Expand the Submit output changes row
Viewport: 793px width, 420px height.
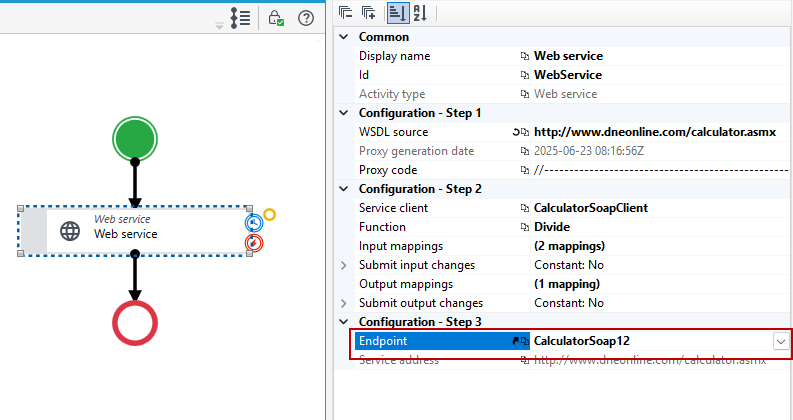344,303
